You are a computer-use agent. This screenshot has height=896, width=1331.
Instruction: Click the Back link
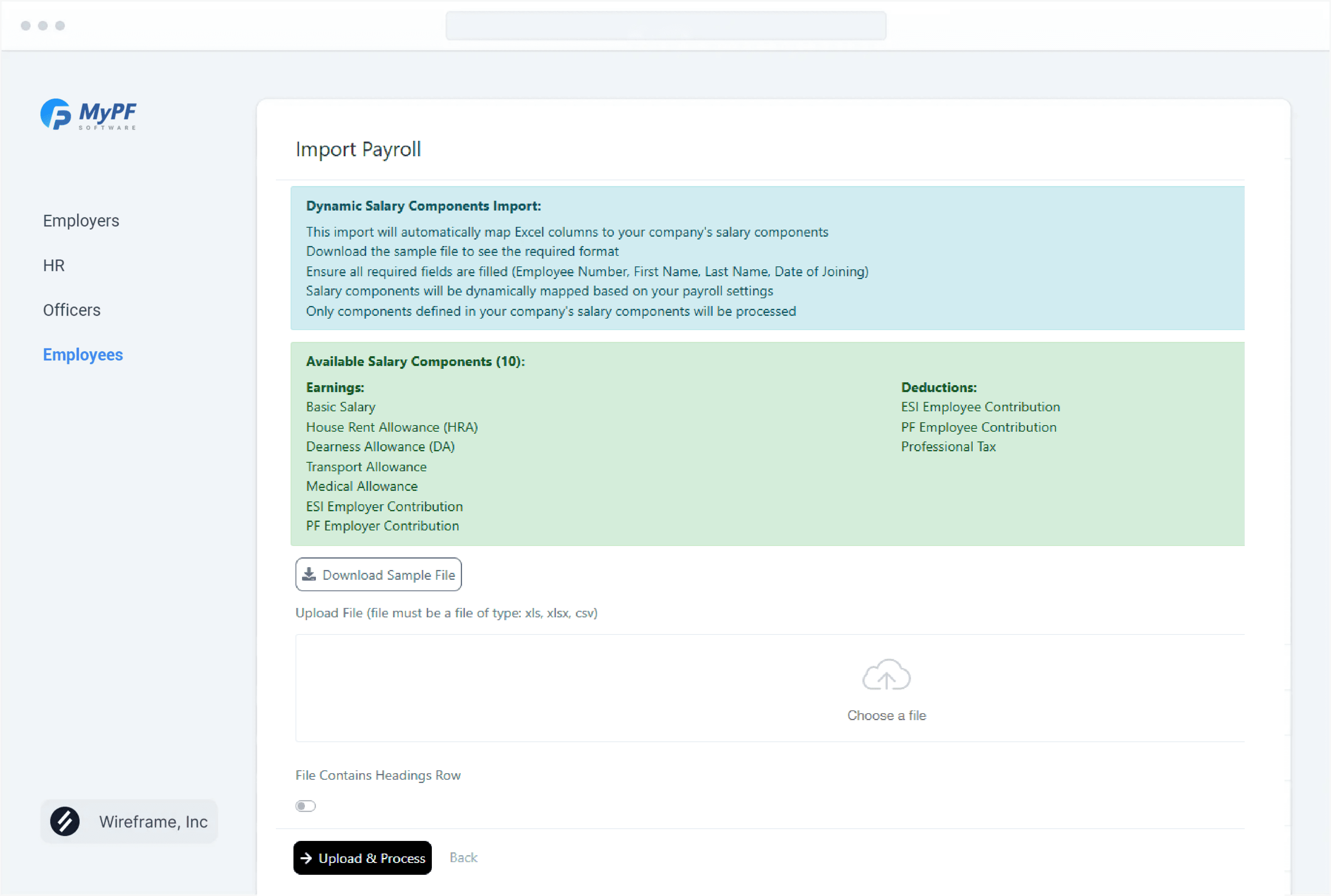[464, 858]
